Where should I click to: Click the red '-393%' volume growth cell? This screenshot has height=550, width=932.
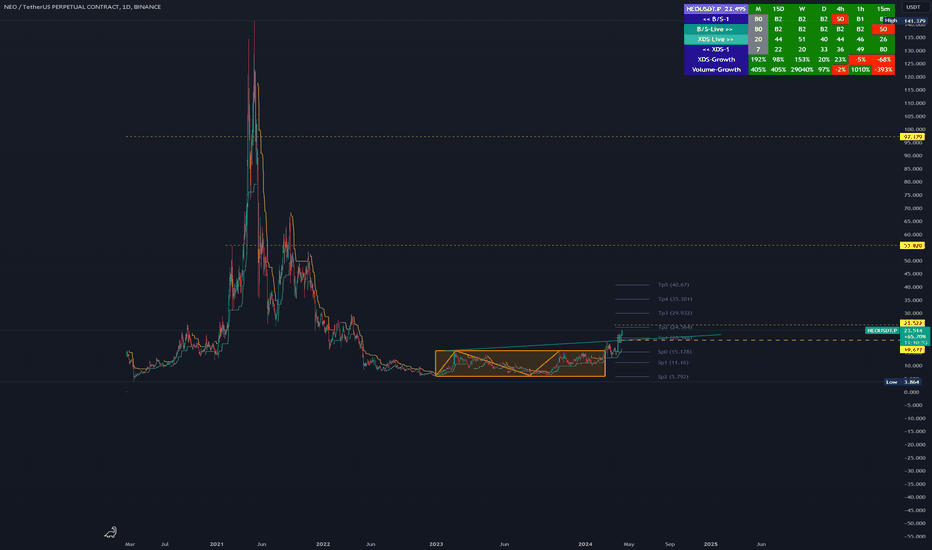point(883,70)
